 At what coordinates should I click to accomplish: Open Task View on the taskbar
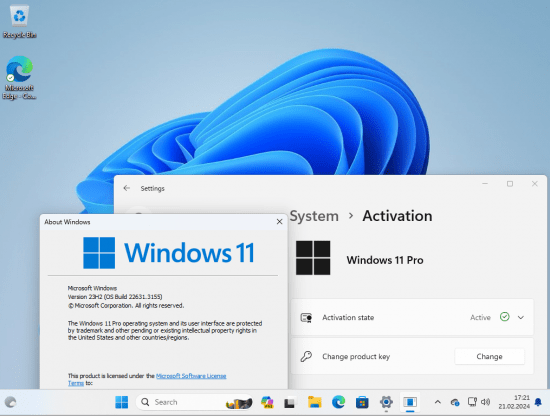click(290, 402)
